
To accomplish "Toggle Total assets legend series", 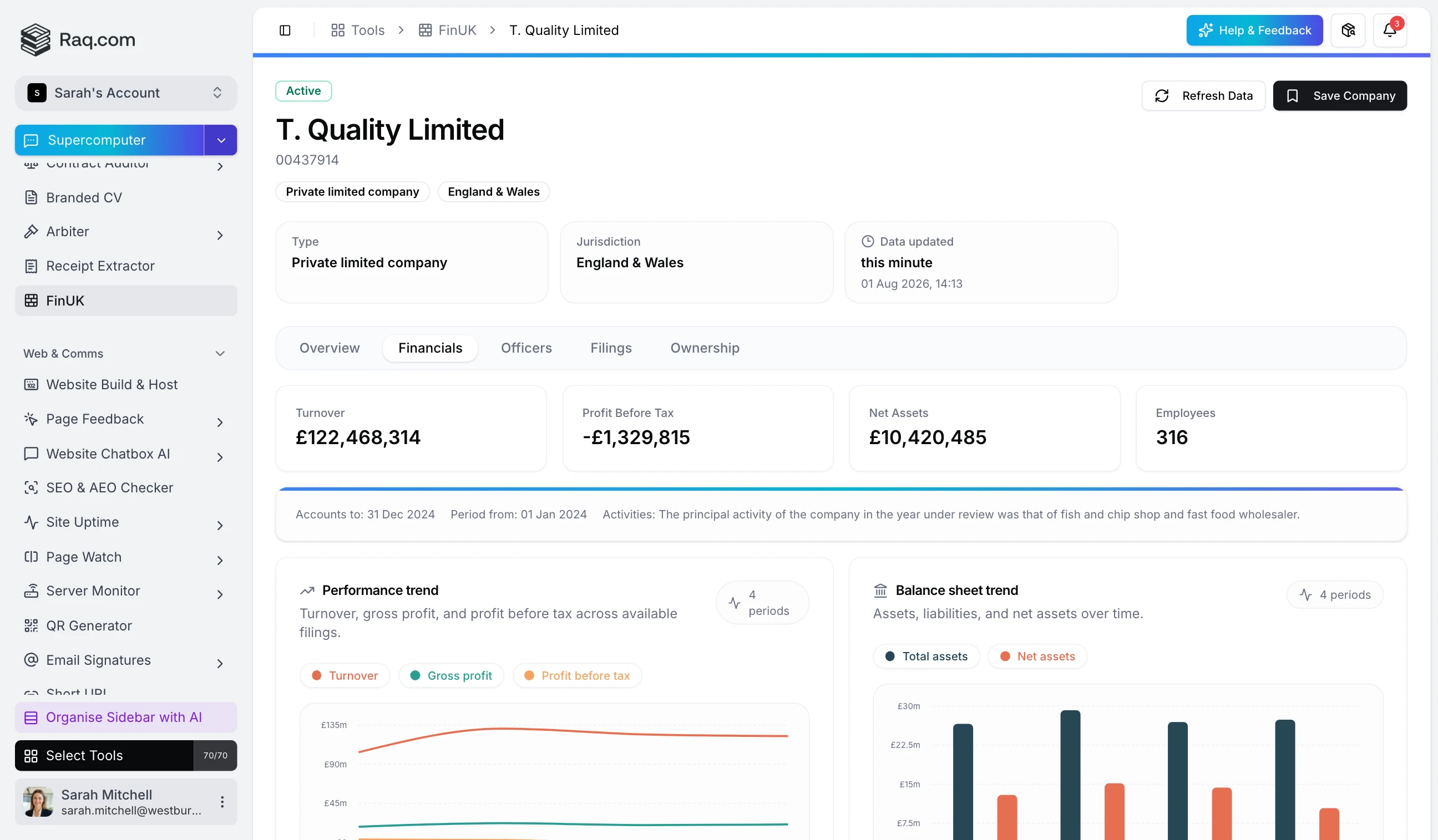I will [926, 656].
